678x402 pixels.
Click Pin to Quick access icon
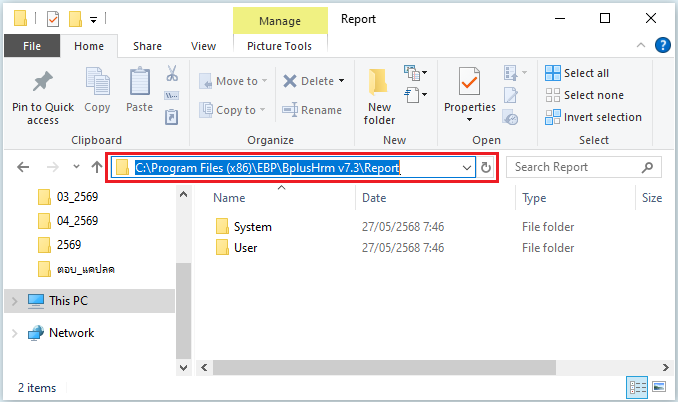pyautogui.click(x=43, y=84)
